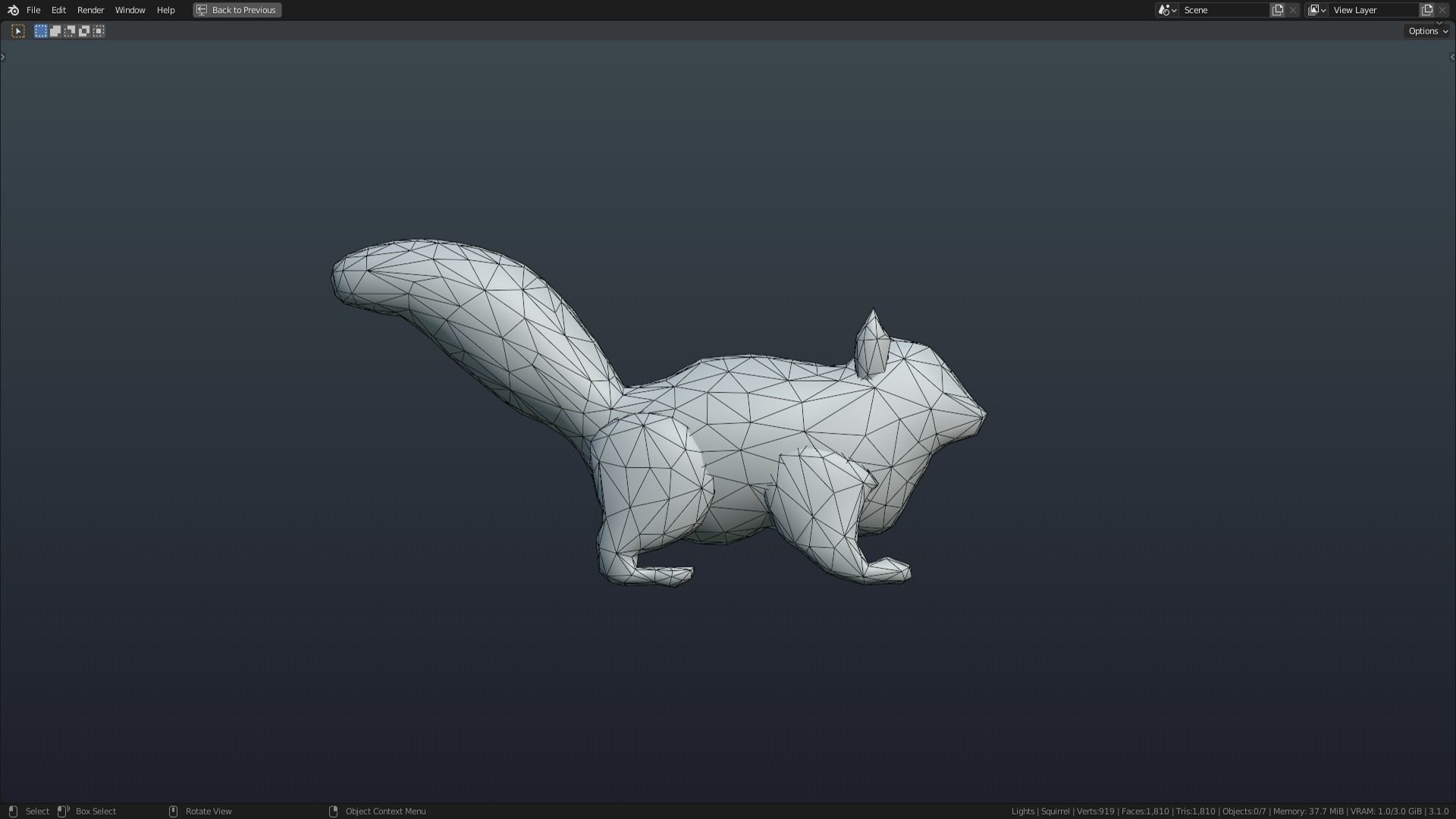Image resolution: width=1456 pixels, height=819 pixels.
Task: Open the Browse Scene datablock dropdown
Action: click(1166, 10)
